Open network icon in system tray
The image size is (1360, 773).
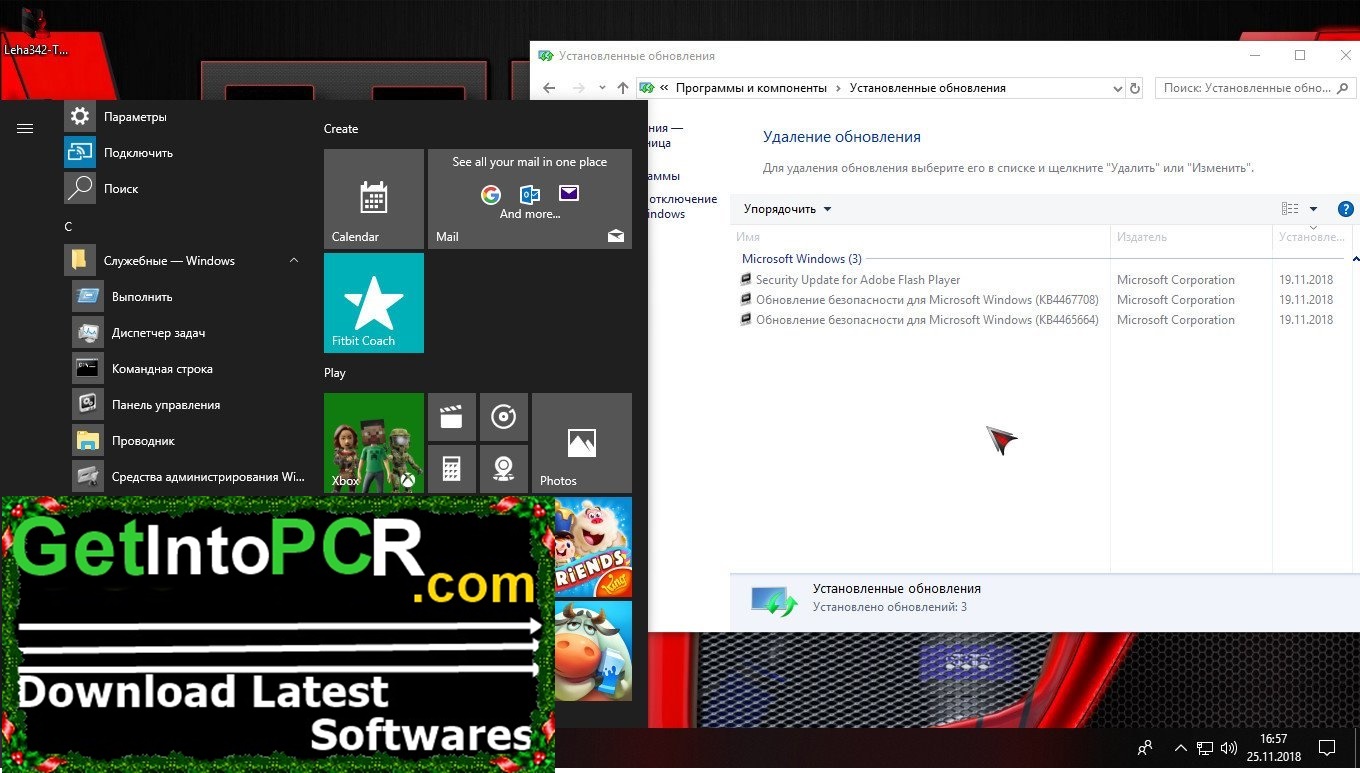pyautogui.click(x=1205, y=748)
